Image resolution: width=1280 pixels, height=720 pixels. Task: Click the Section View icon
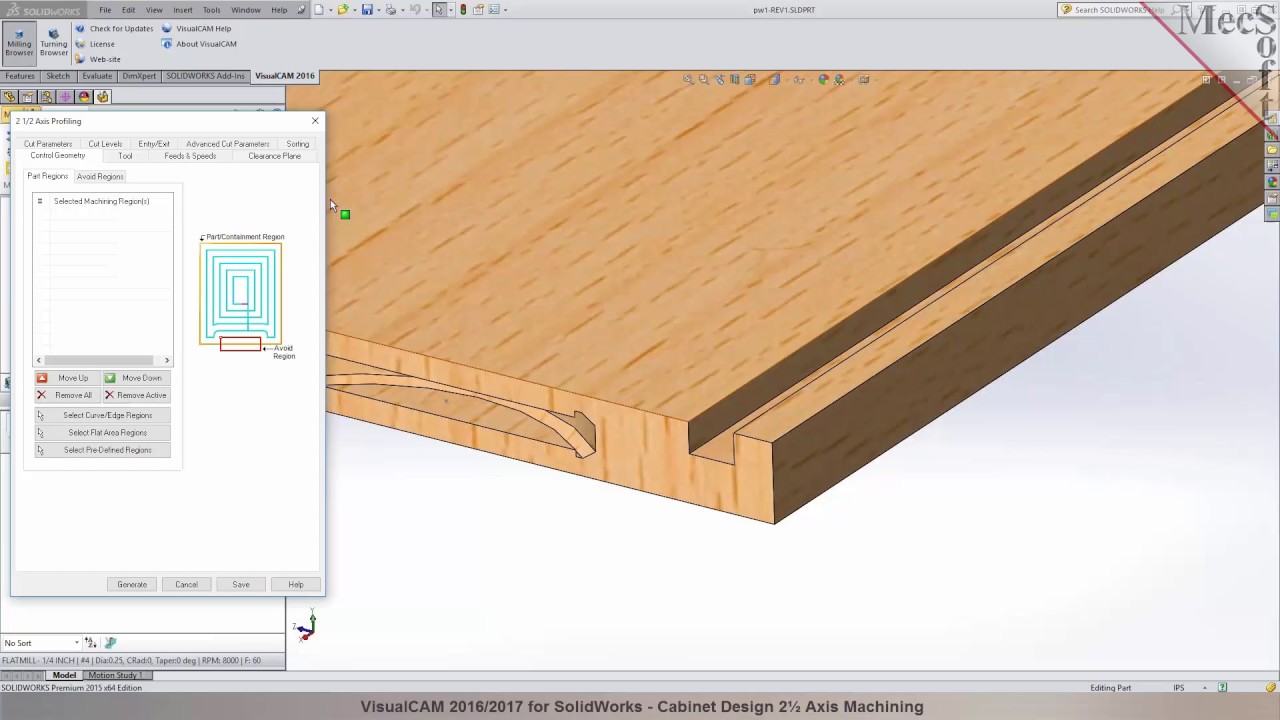click(x=735, y=80)
